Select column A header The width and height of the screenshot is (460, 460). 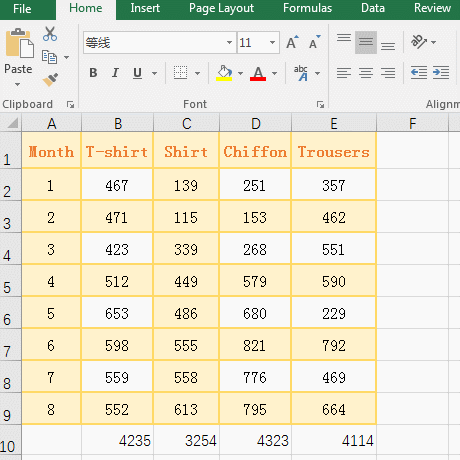tap(51, 123)
